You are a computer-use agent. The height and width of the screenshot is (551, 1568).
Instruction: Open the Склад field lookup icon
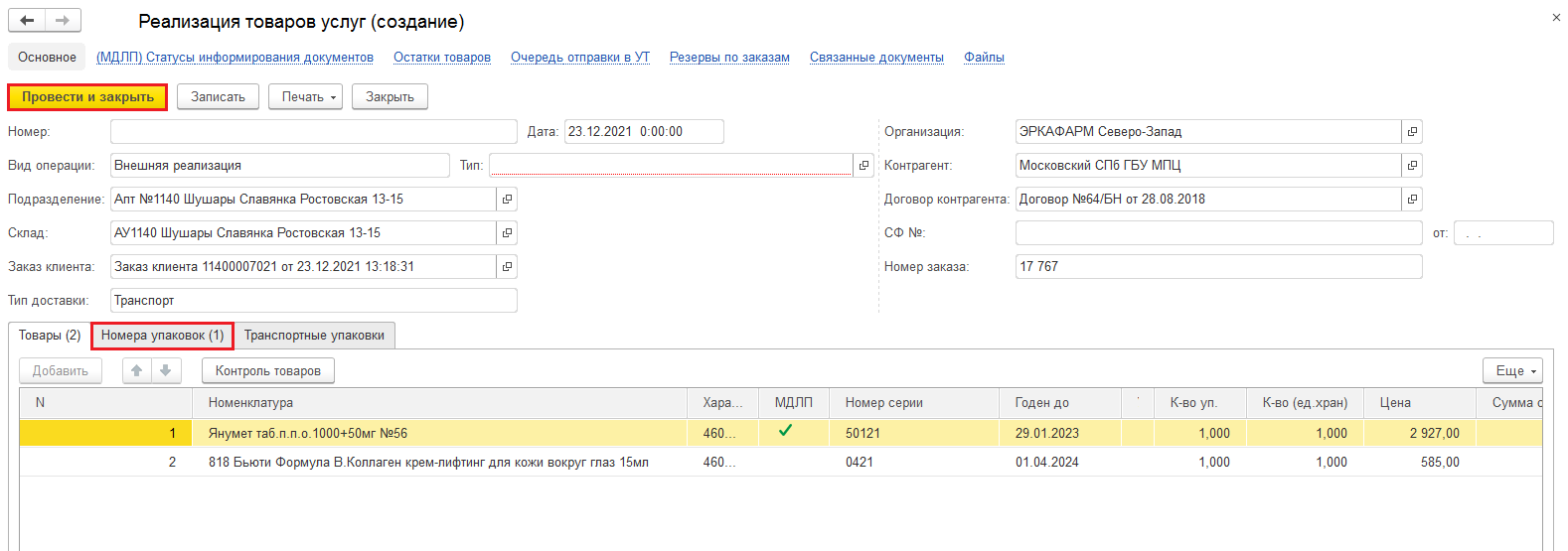tap(507, 232)
